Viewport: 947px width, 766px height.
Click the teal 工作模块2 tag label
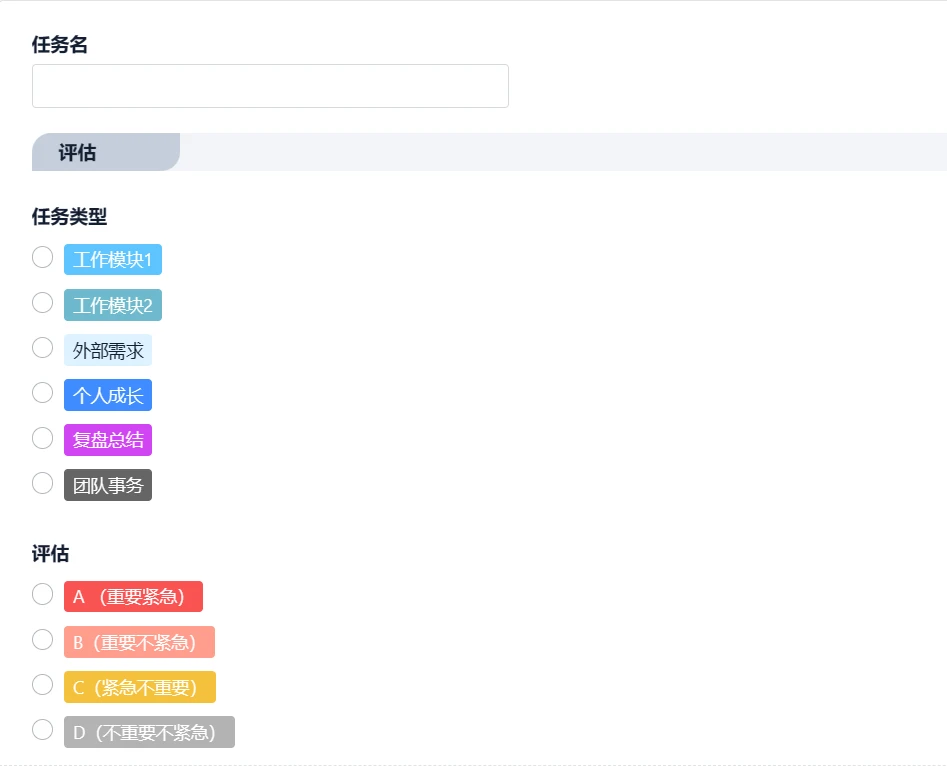[x=112, y=305]
